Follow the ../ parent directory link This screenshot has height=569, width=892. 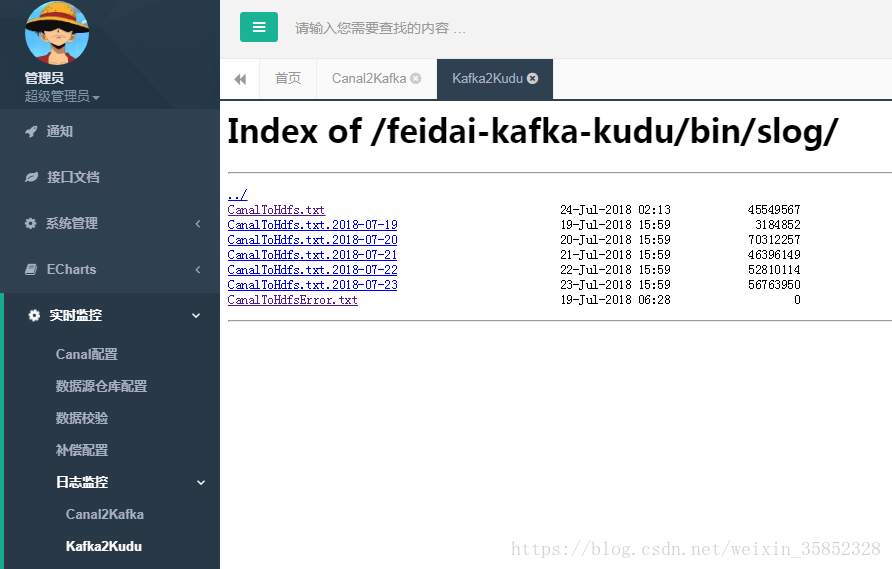(x=237, y=195)
